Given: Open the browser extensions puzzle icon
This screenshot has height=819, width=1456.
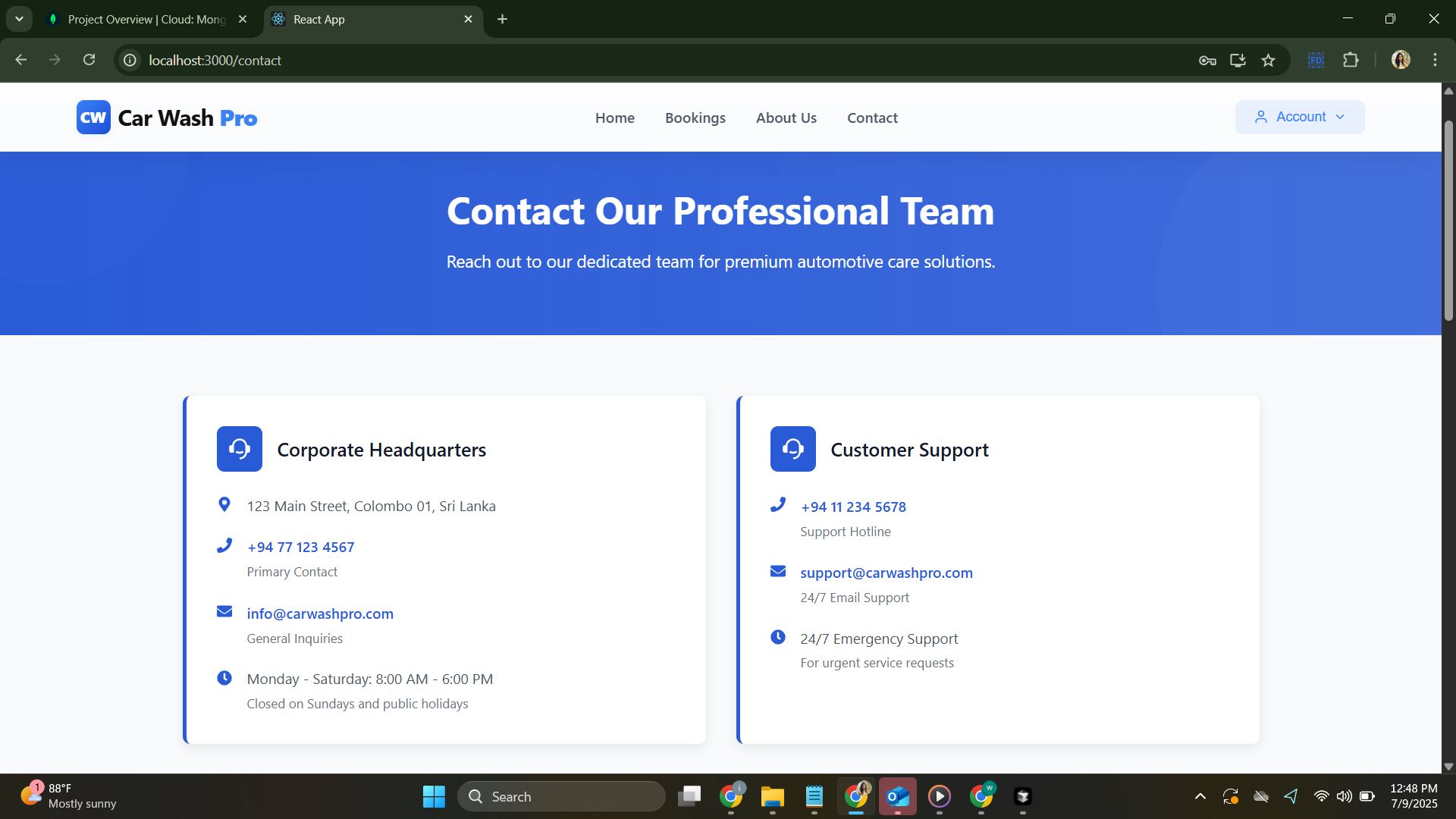Looking at the screenshot, I should tap(1351, 60).
